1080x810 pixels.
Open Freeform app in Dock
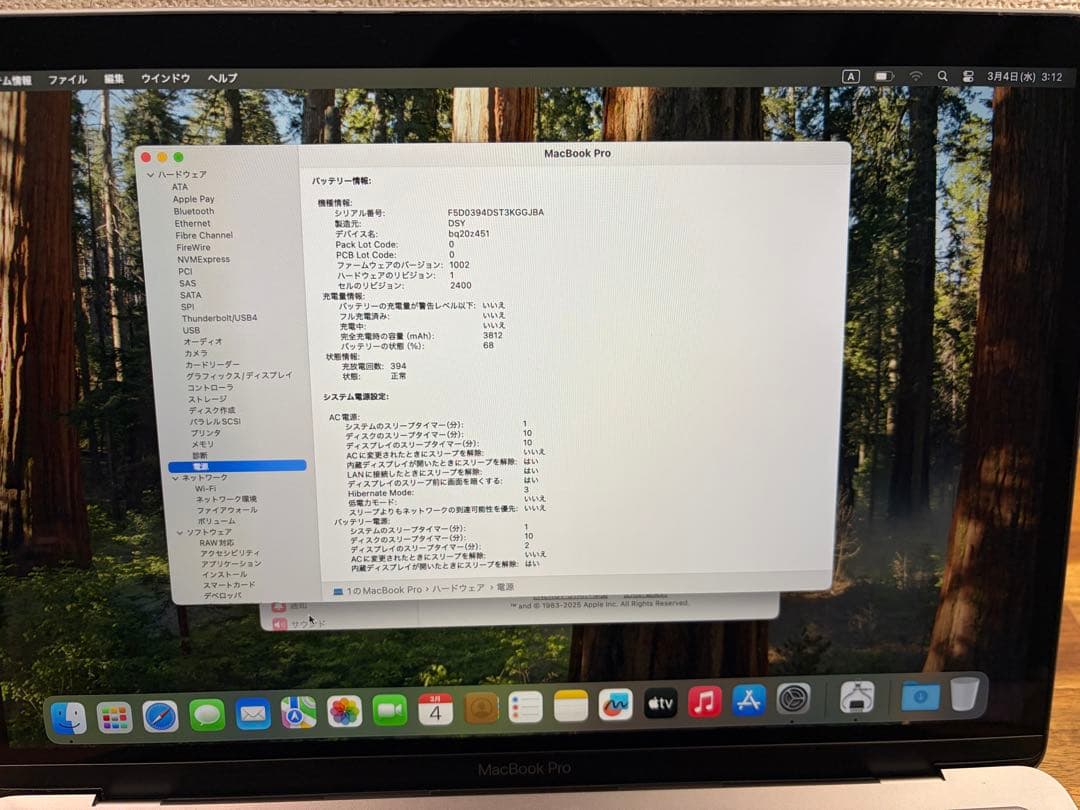pos(616,705)
